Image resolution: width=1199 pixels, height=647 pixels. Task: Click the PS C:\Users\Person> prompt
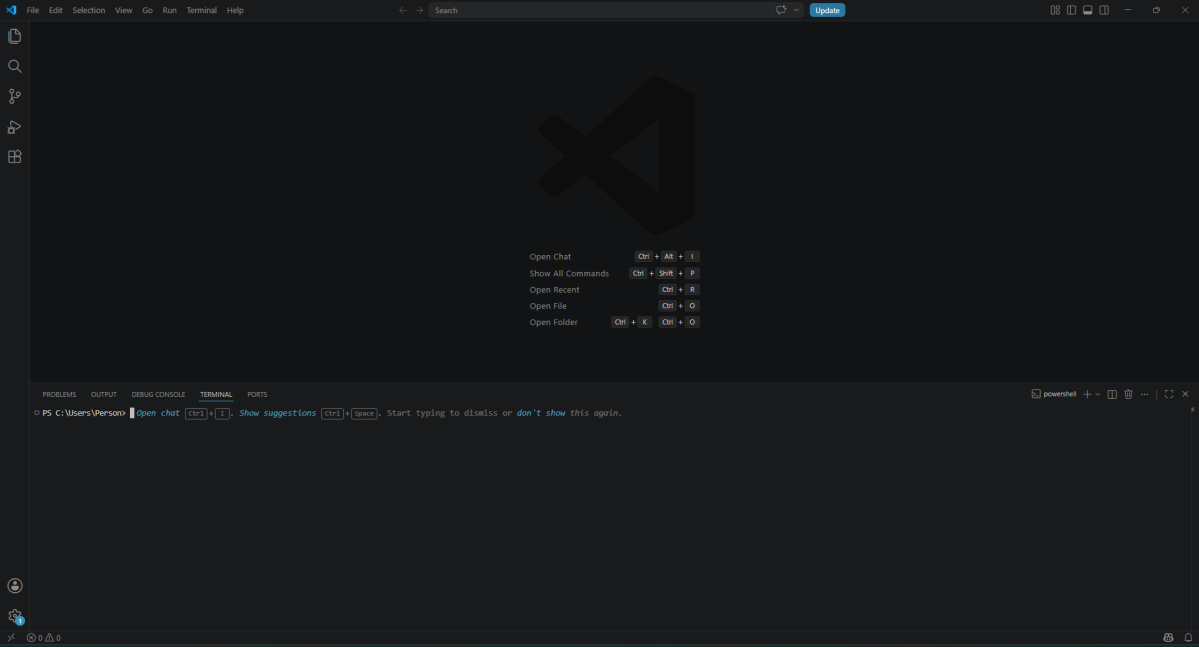84,413
